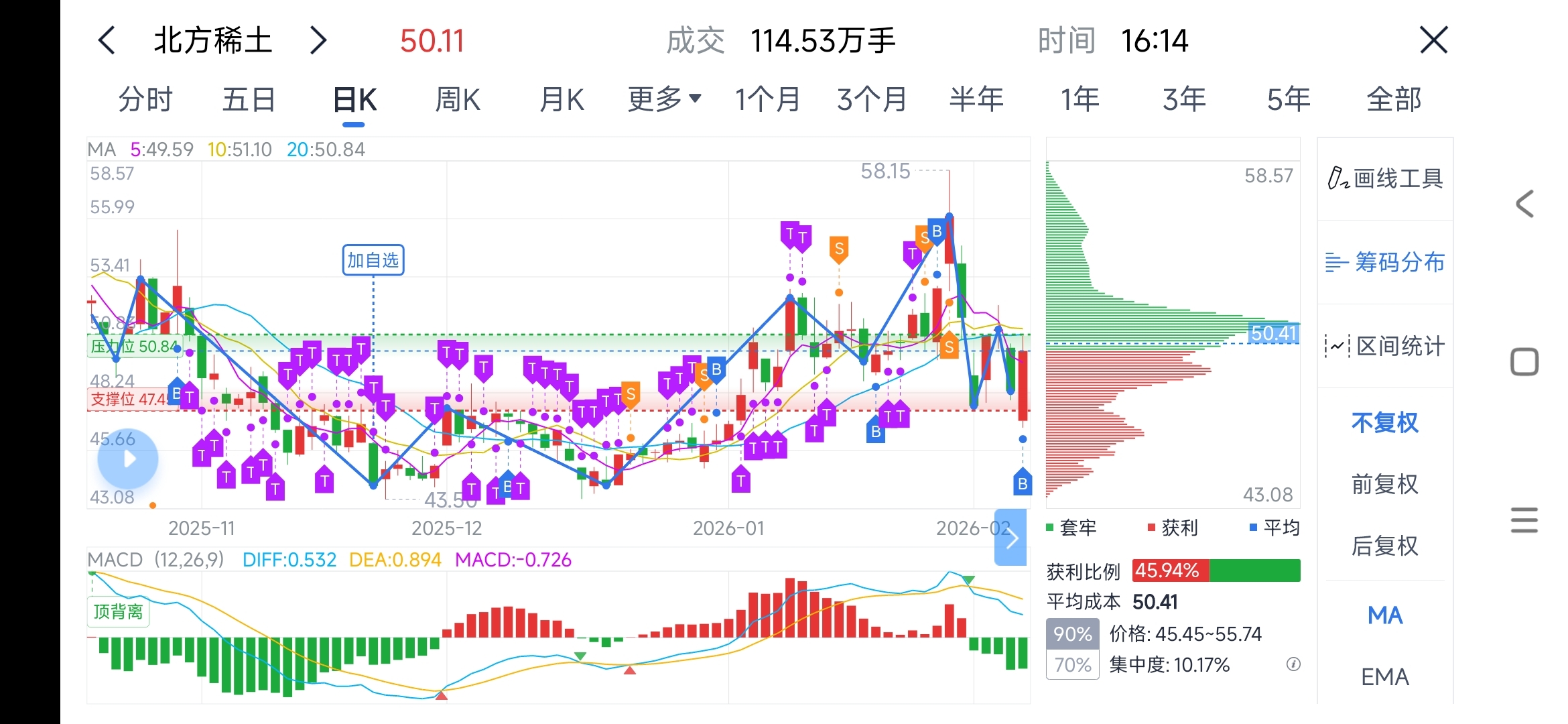This screenshot has height=724, width=1568.
Task: Select 前复权 price adjustment mode
Action: (1384, 484)
